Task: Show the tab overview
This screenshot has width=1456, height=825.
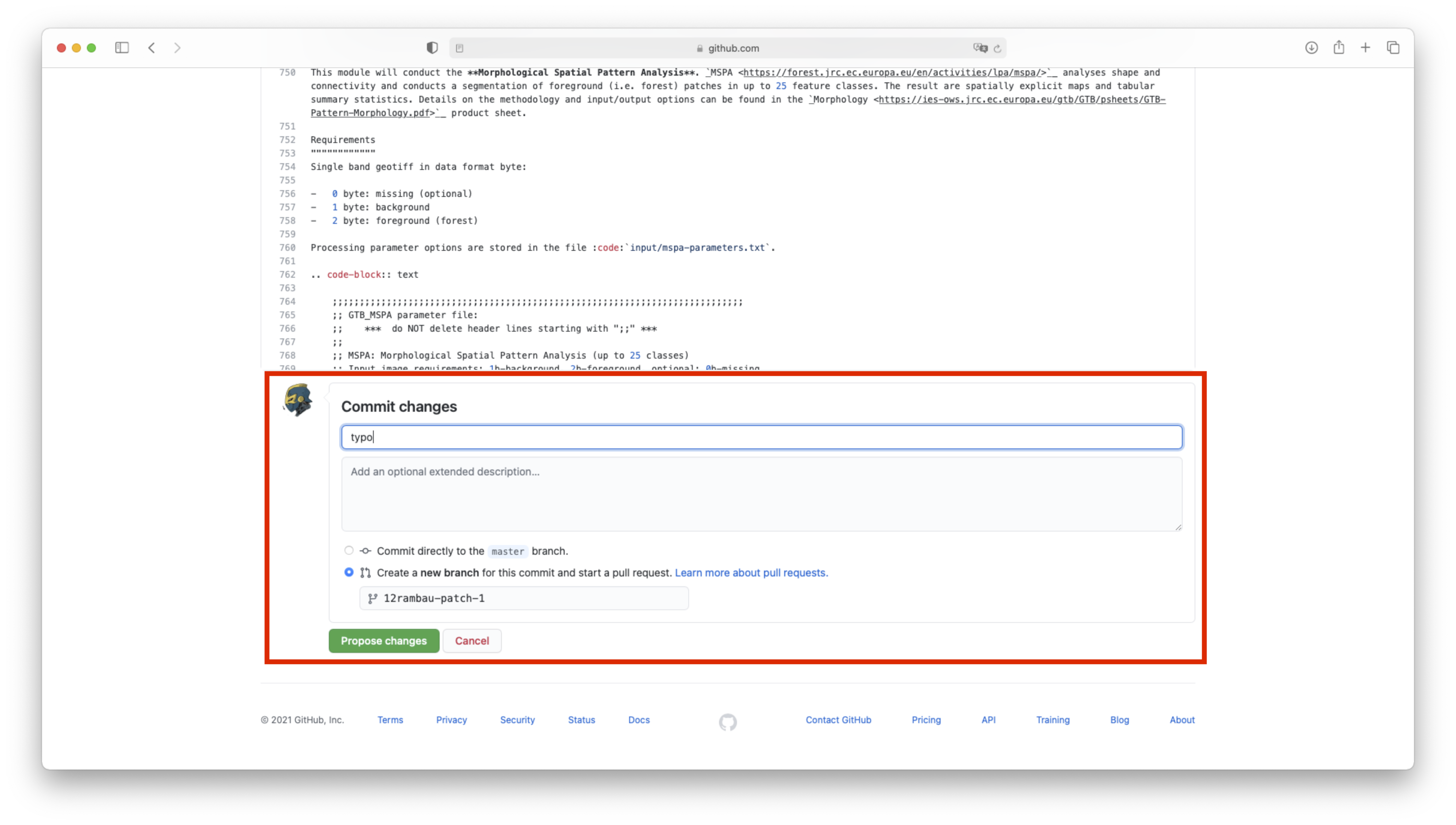Action: click(1393, 48)
